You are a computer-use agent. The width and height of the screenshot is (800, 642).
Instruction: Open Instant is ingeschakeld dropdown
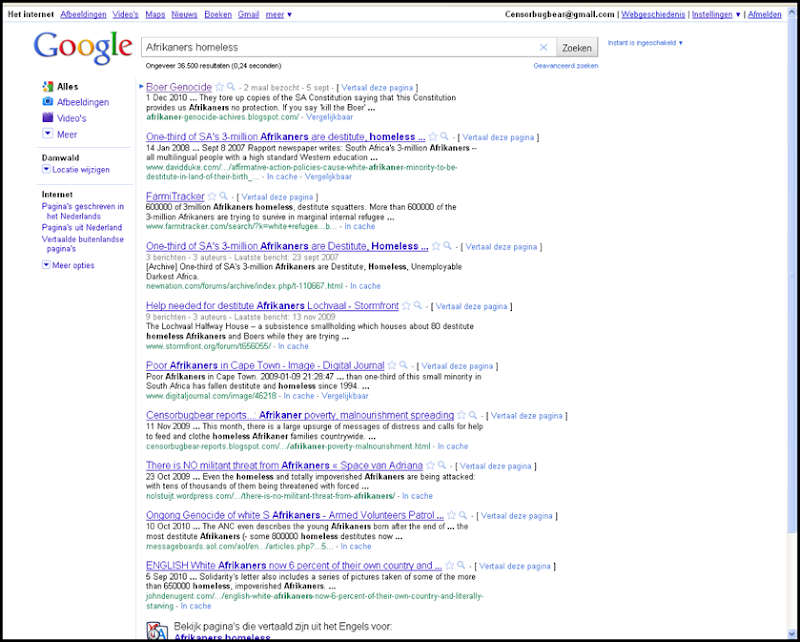(x=645, y=43)
